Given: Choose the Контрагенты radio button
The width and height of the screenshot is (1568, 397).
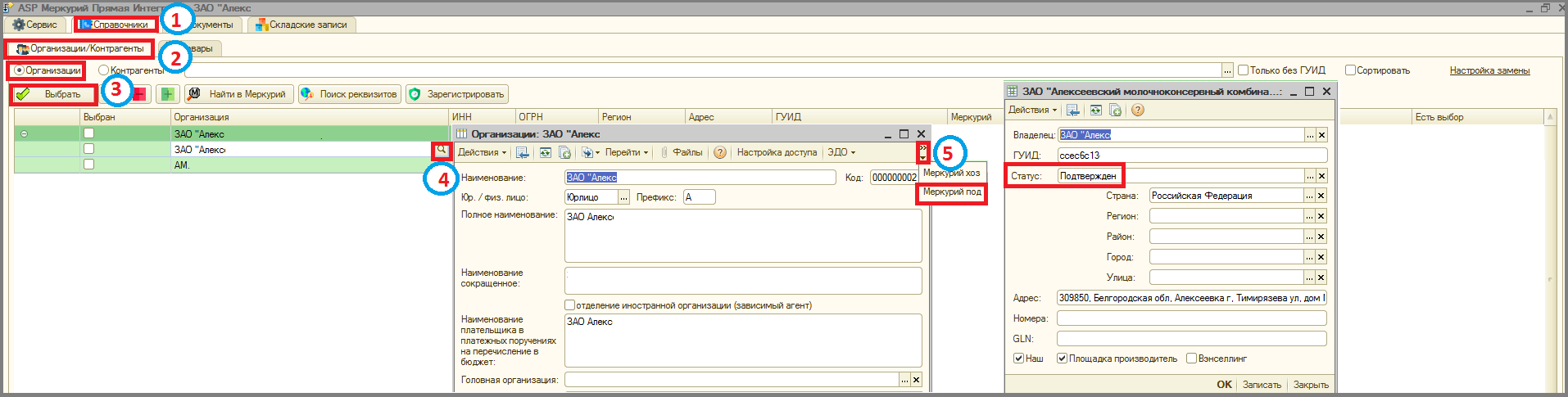Looking at the screenshot, I should [x=103, y=70].
